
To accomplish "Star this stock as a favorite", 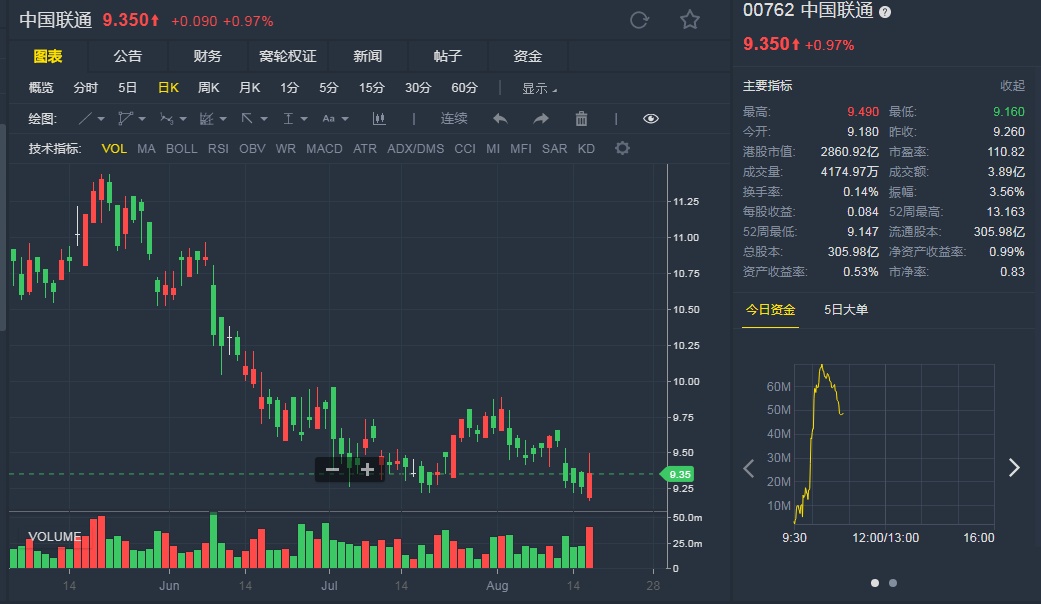I will 690,20.
